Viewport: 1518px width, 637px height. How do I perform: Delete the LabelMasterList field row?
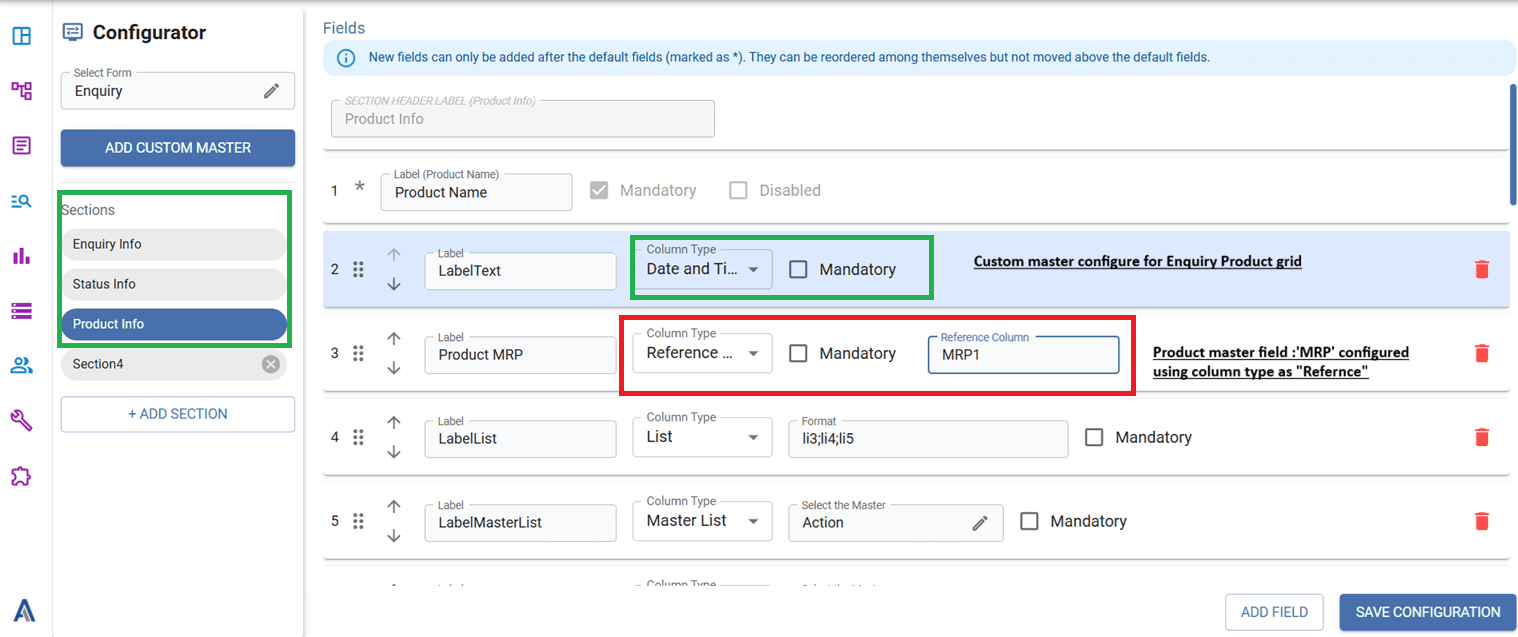pos(1482,521)
